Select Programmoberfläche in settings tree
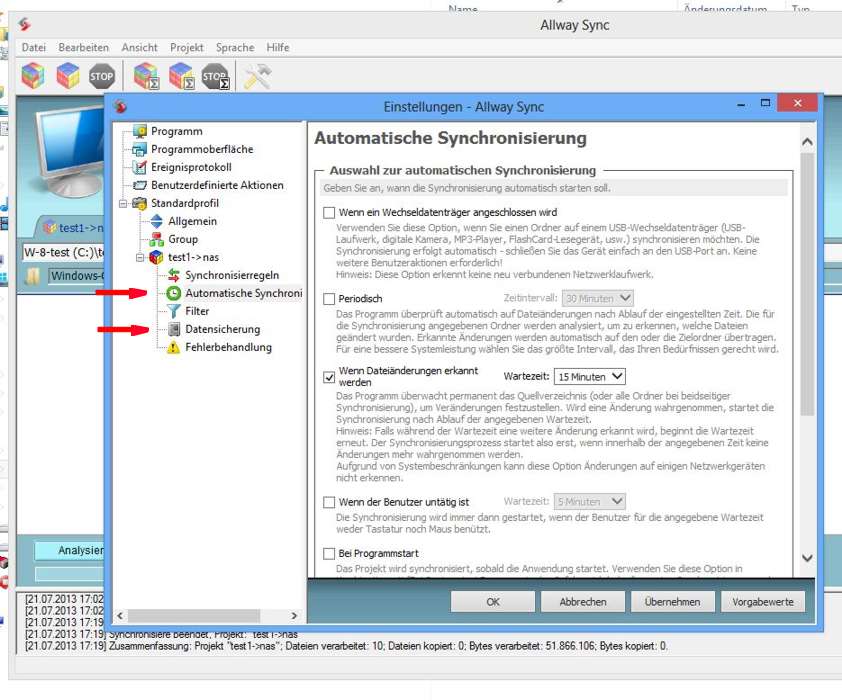The image size is (842, 700). (202, 149)
